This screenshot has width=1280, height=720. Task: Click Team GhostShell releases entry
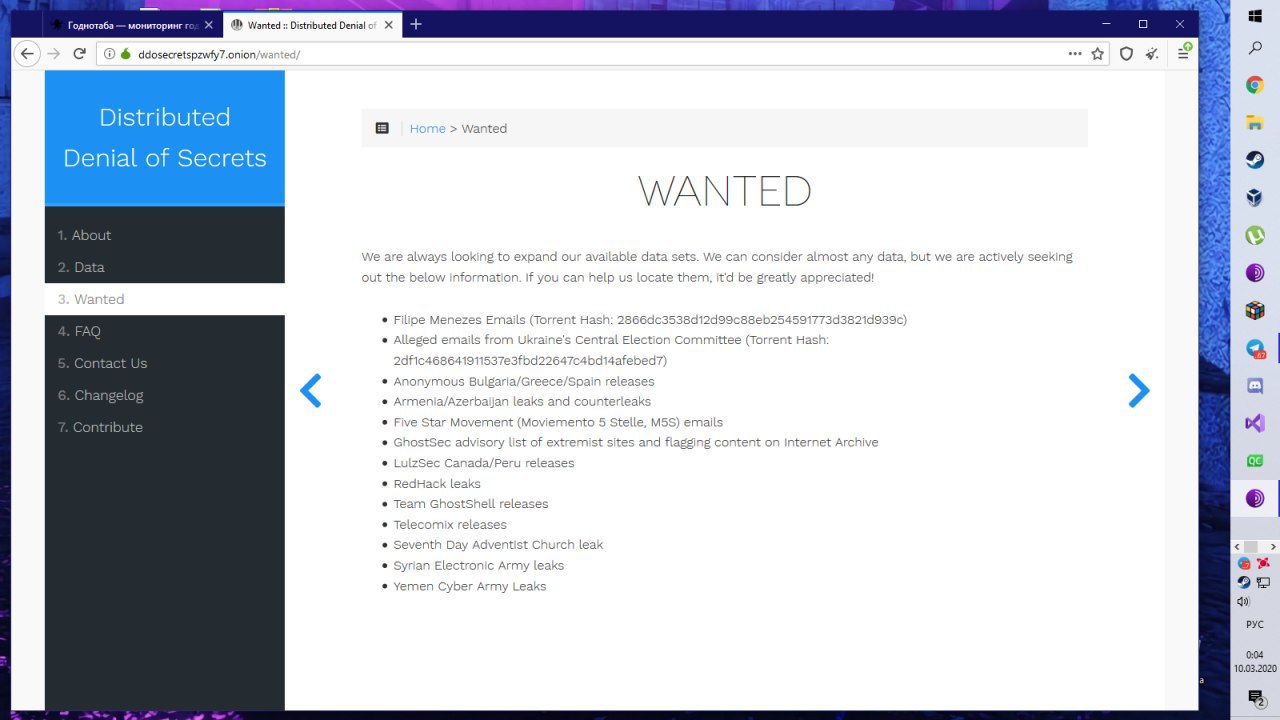(x=471, y=504)
